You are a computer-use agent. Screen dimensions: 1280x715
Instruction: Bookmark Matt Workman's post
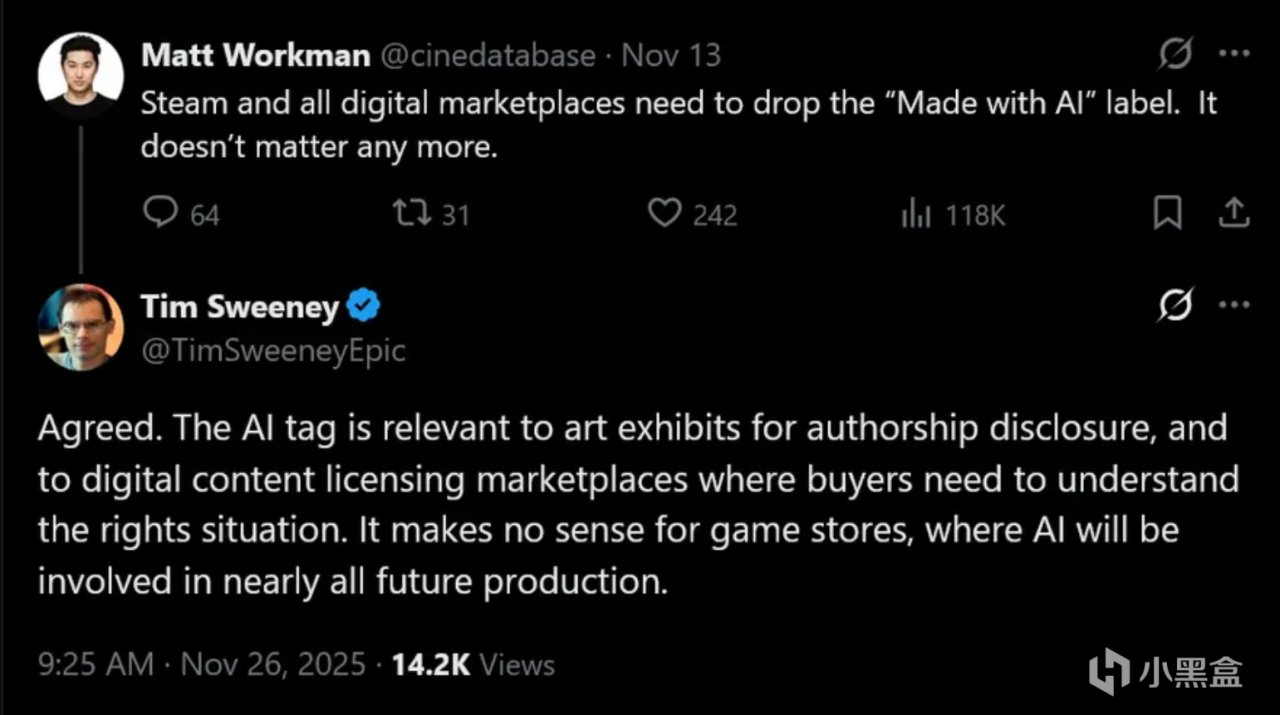click(x=1167, y=213)
